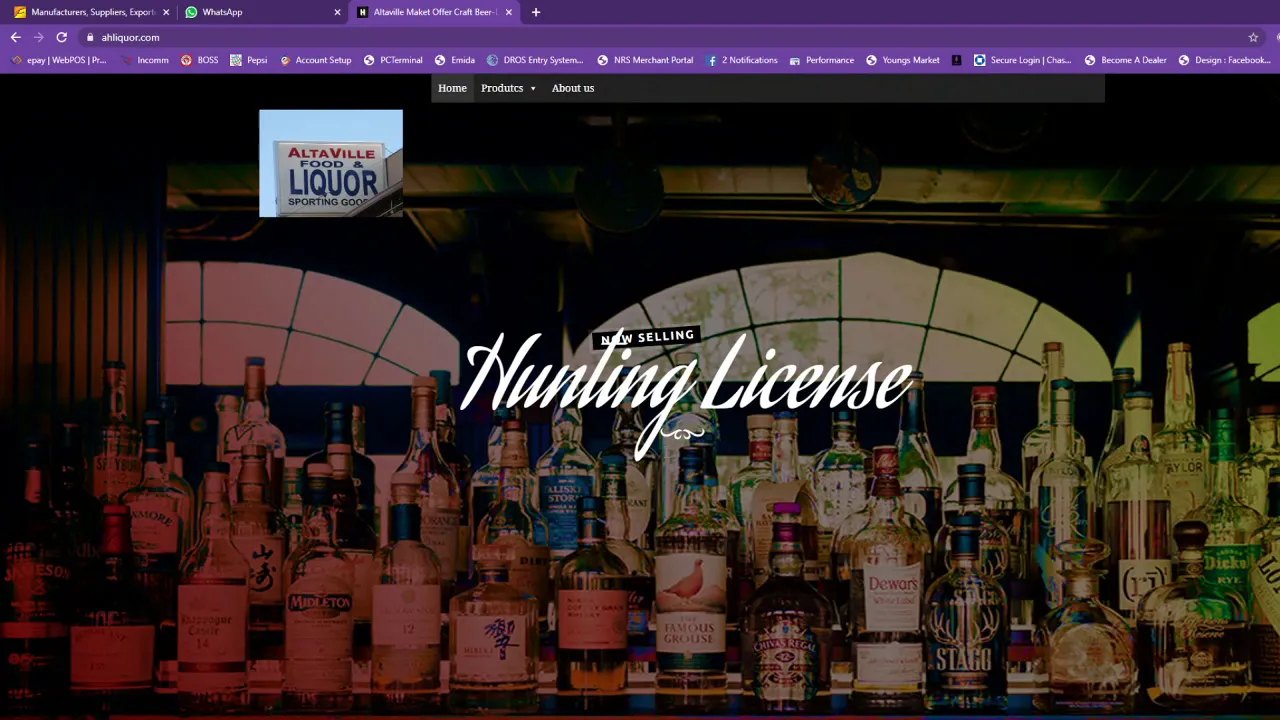Viewport: 1280px width, 720px height.
Task: Open the Secure Login Chase bookmark
Action: tap(1023, 60)
